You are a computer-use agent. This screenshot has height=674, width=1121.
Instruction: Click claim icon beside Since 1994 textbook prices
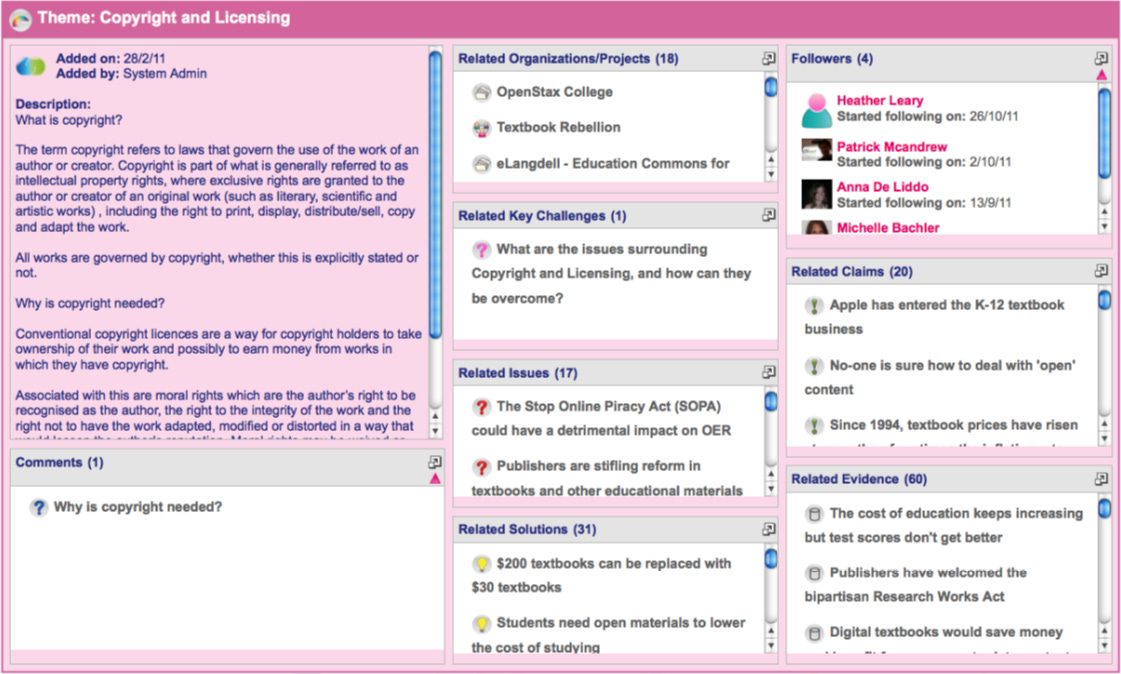point(814,426)
